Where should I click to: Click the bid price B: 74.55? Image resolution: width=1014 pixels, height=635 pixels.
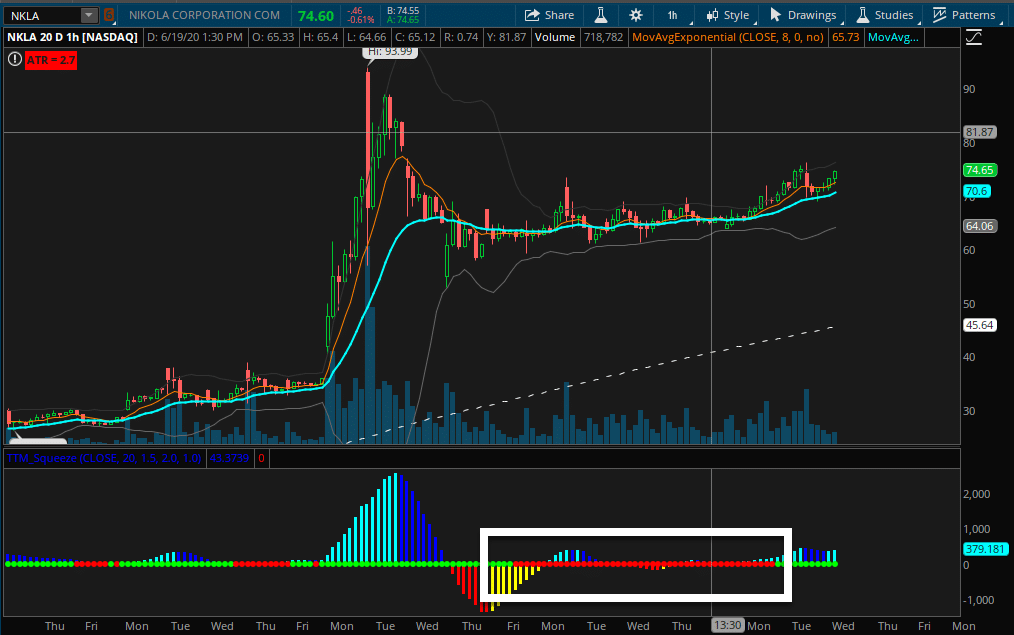tap(403, 11)
